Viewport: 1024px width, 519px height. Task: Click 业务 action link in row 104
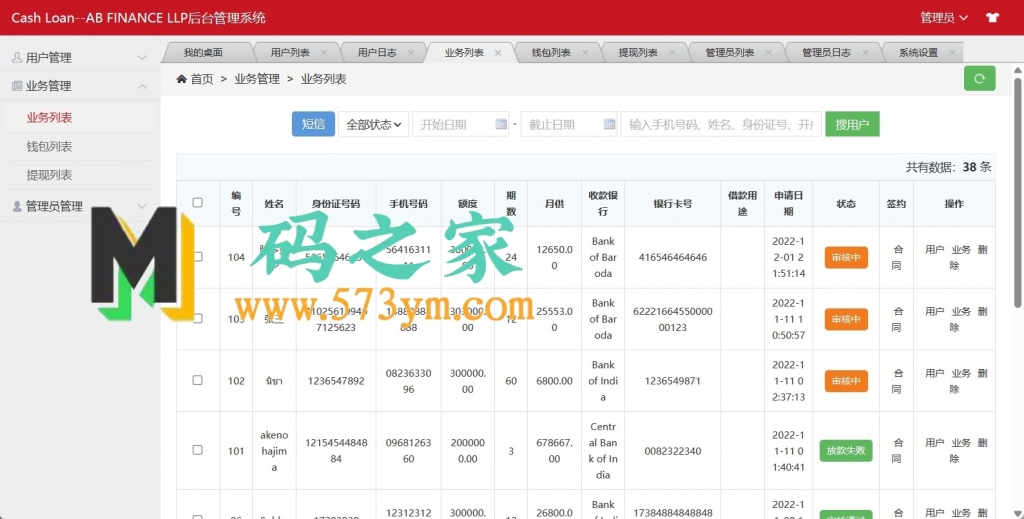961,249
